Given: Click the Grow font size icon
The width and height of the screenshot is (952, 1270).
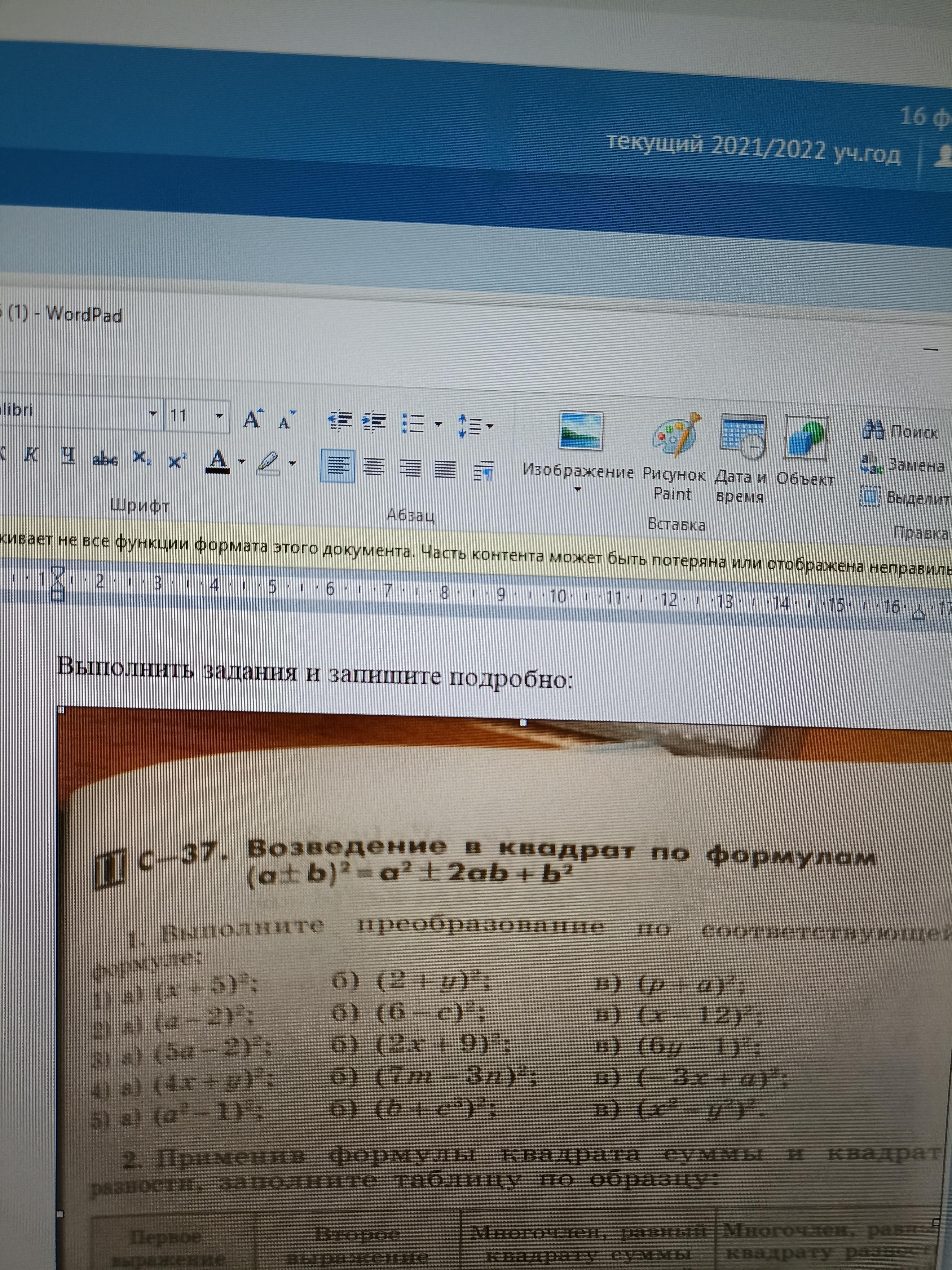Looking at the screenshot, I should pos(253,419).
